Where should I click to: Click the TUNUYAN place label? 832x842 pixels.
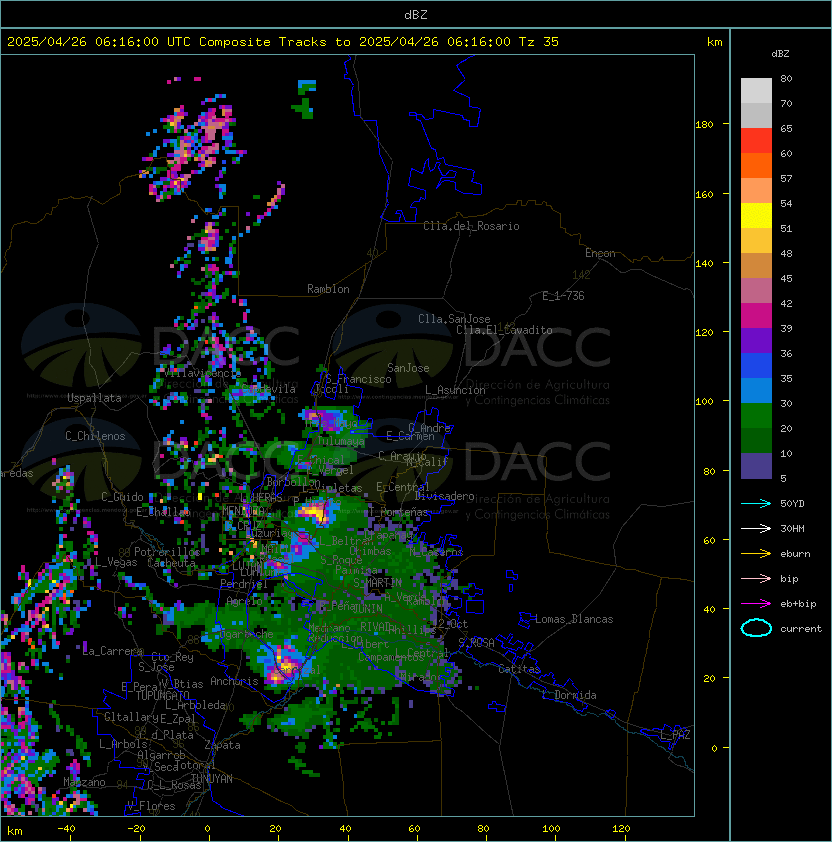211,779
